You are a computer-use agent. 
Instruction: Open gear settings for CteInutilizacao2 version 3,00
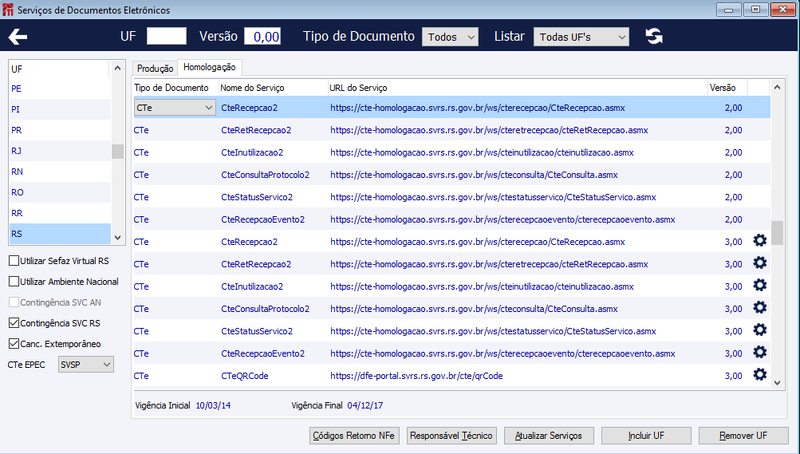[760, 285]
